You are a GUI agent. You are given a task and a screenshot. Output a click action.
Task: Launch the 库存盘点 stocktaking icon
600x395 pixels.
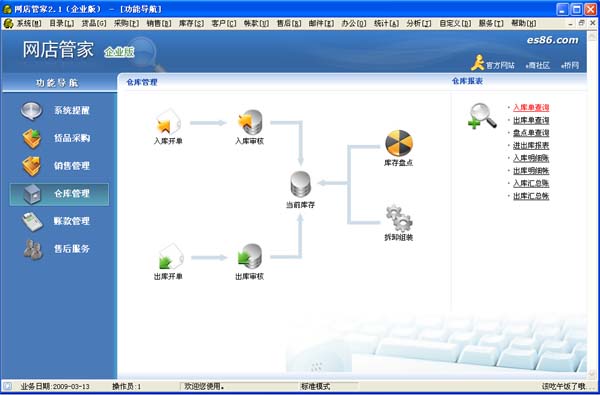point(399,143)
